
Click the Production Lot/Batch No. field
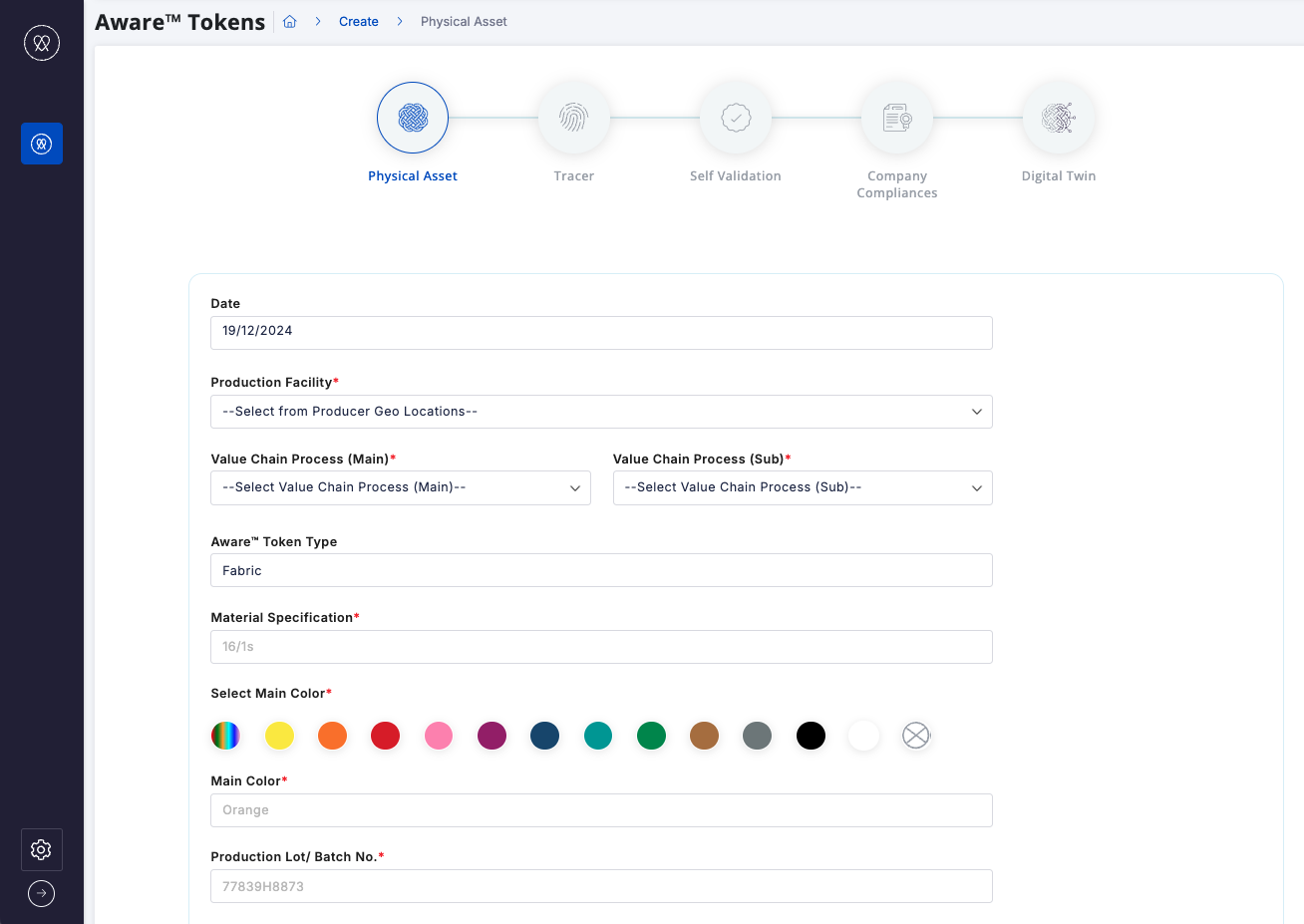pyautogui.click(x=601, y=886)
